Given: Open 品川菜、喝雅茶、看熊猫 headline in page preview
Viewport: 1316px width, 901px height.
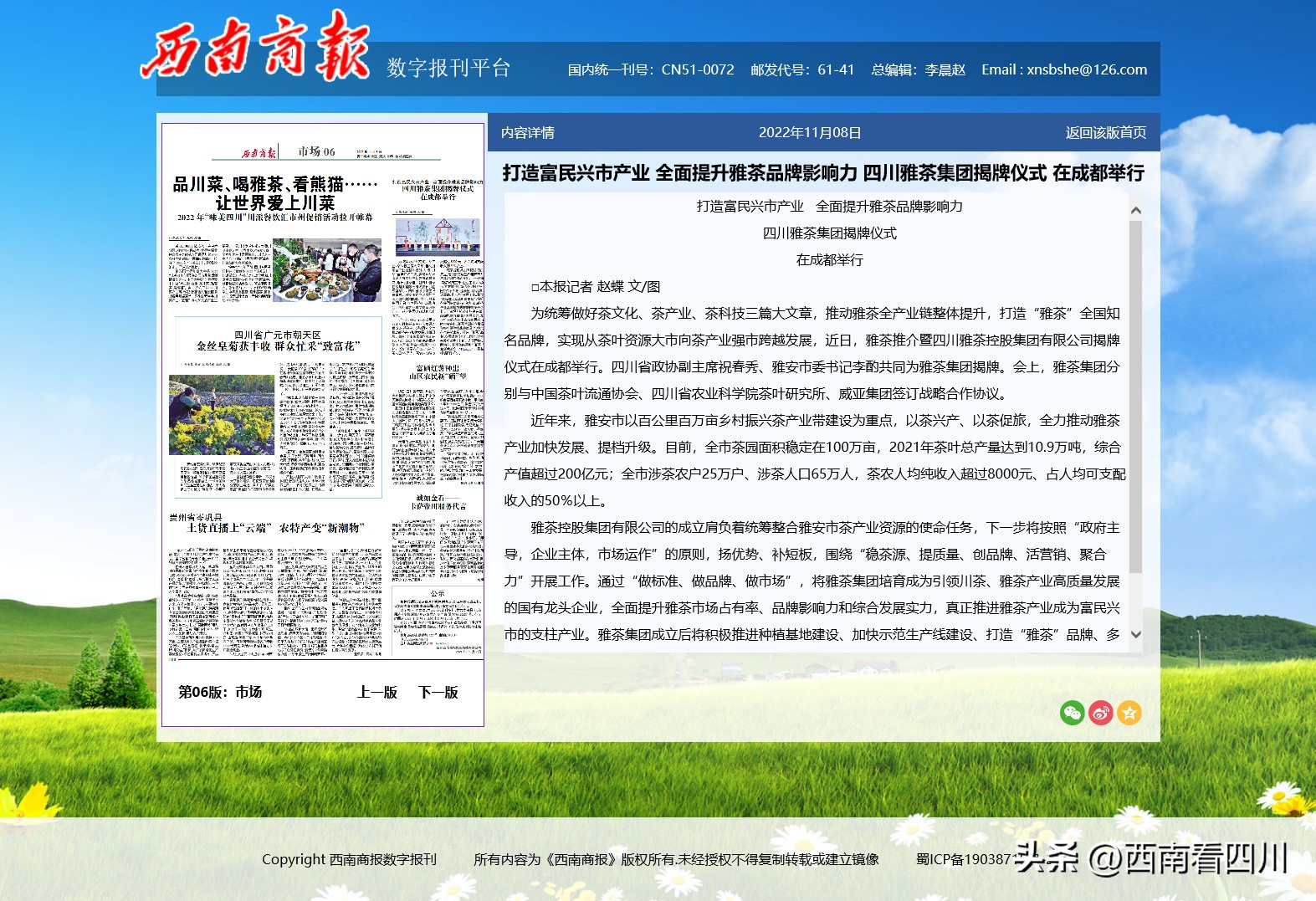Looking at the screenshot, I should (x=275, y=193).
